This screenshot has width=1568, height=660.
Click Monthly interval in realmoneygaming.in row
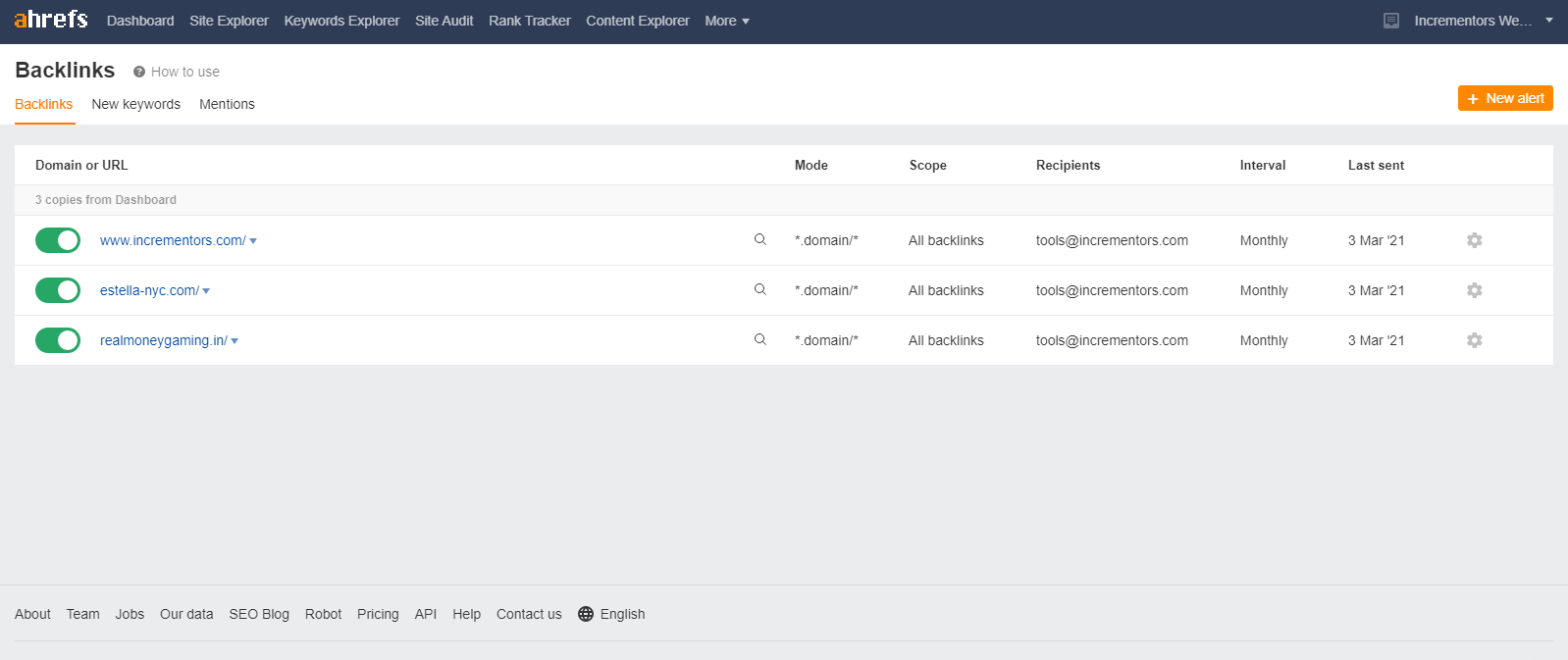[x=1264, y=340]
